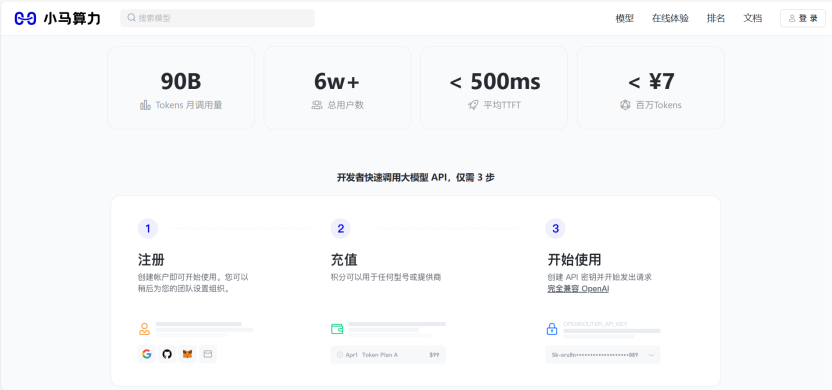This screenshot has height=390, width=832.
Task: Select the Google sign-in icon
Action: click(146, 354)
